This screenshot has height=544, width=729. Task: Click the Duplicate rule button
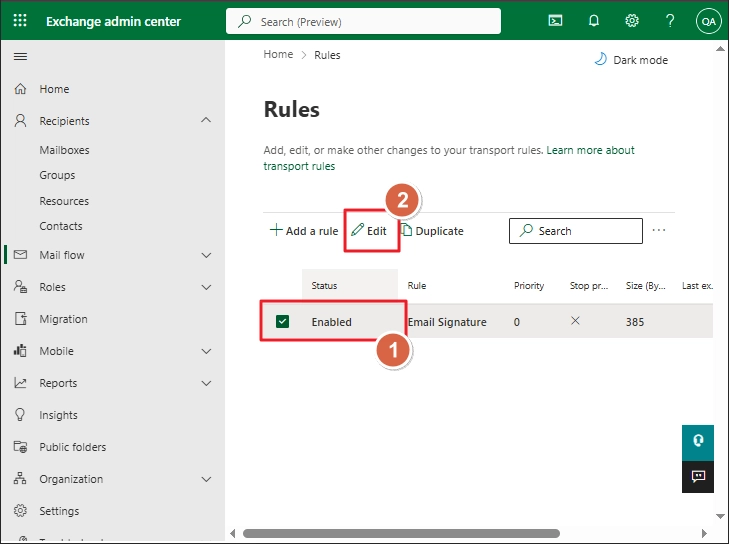pos(433,231)
